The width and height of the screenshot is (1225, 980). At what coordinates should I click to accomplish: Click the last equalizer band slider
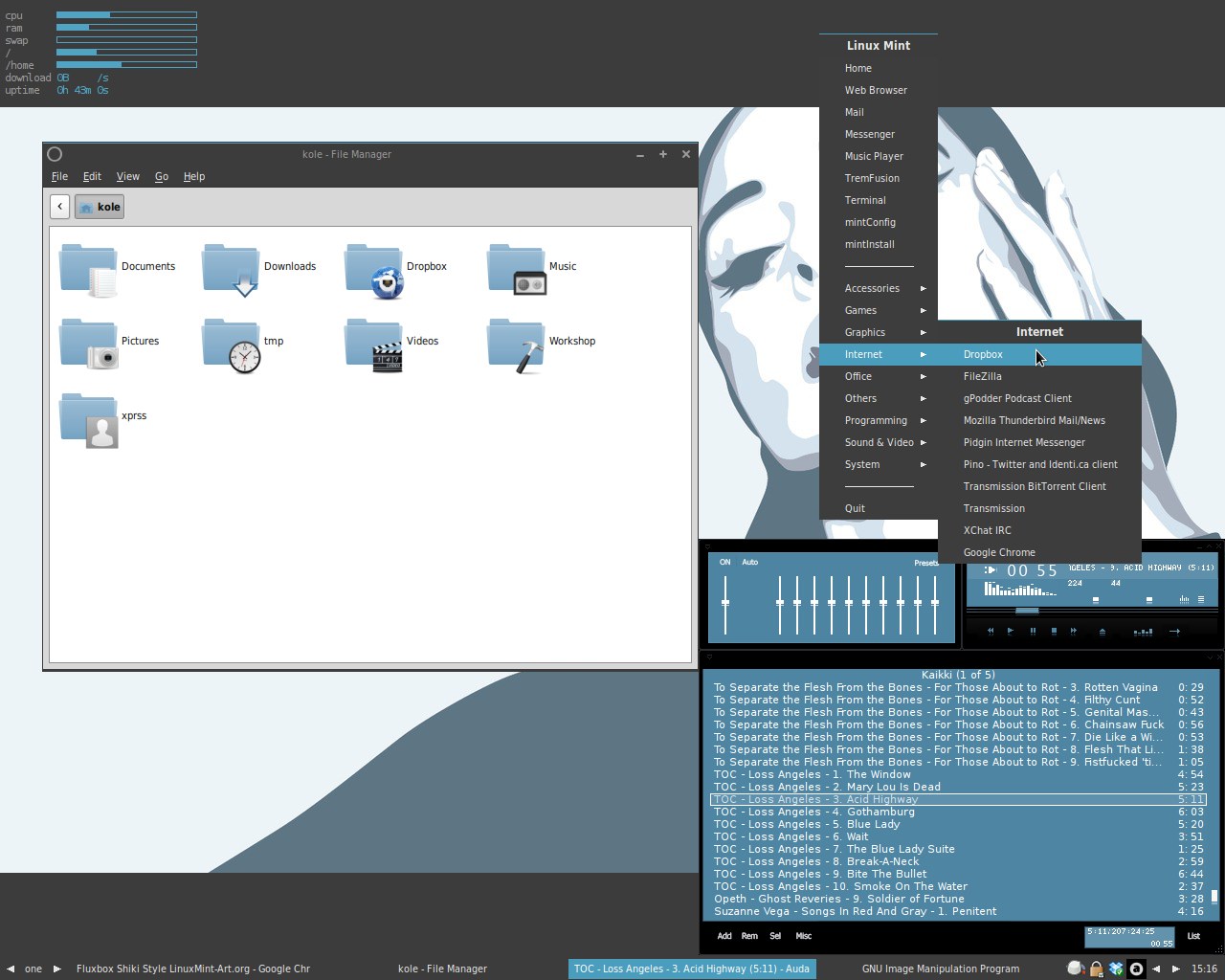point(935,604)
